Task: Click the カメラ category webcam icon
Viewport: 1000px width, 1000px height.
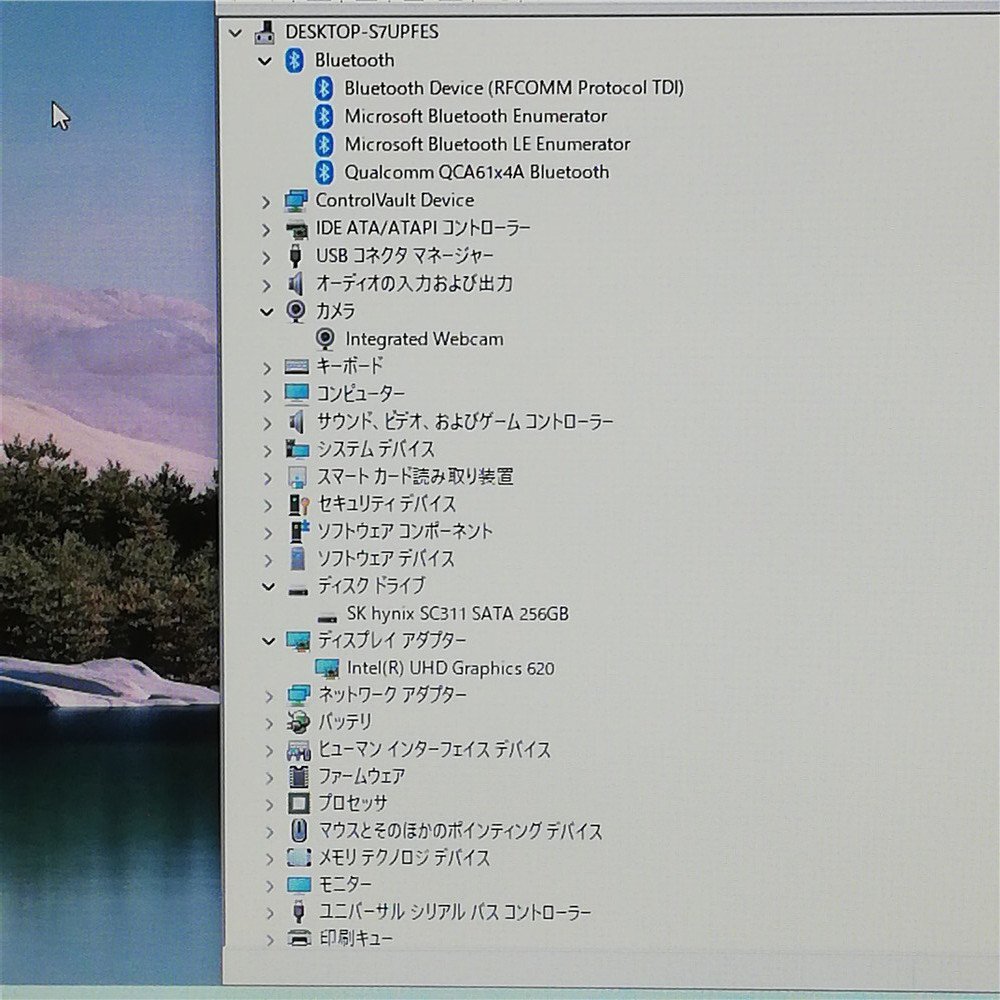Action: [295, 311]
